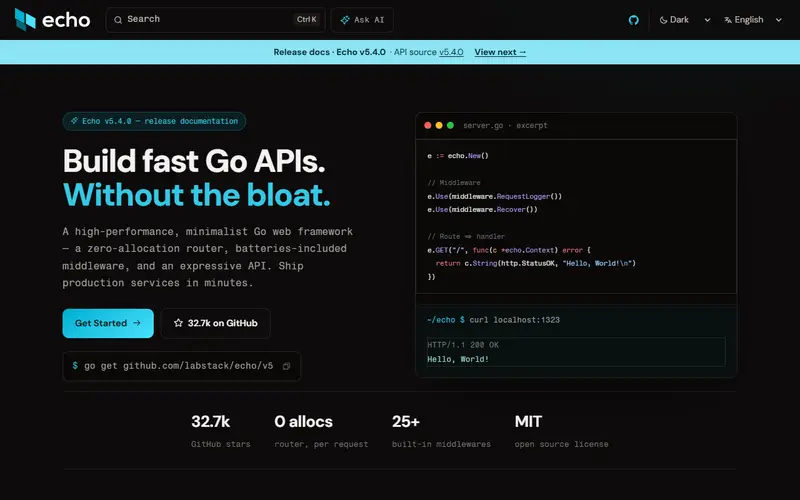
Task: Click the // Route => handler comment
Action: click(466, 236)
